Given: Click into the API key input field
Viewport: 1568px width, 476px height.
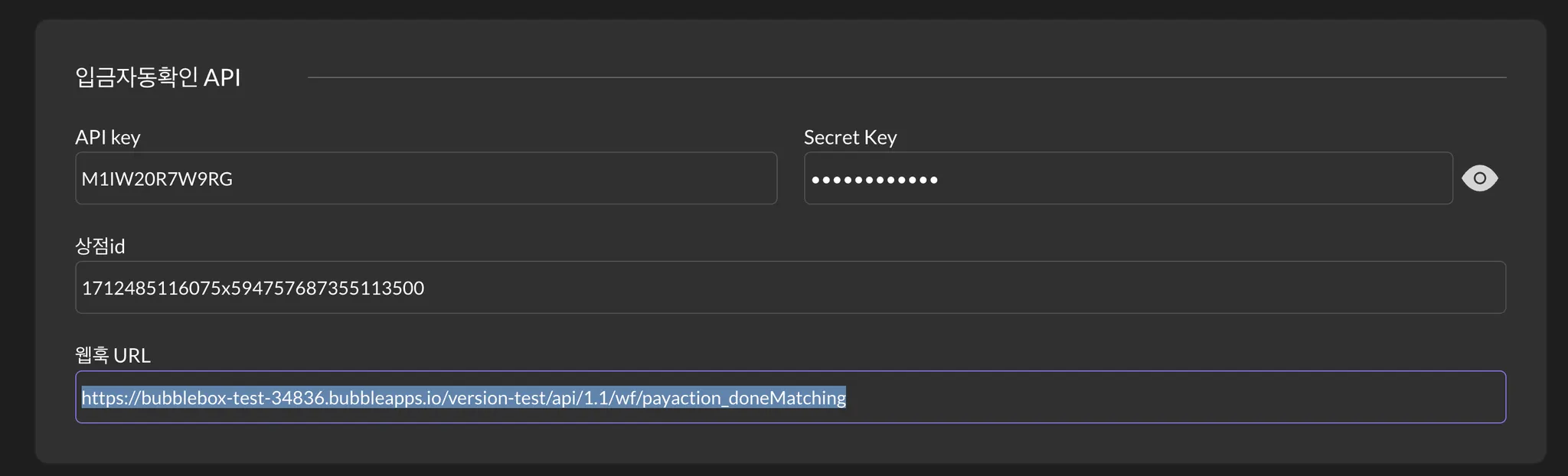Looking at the screenshot, I should [x=426, y=178].
